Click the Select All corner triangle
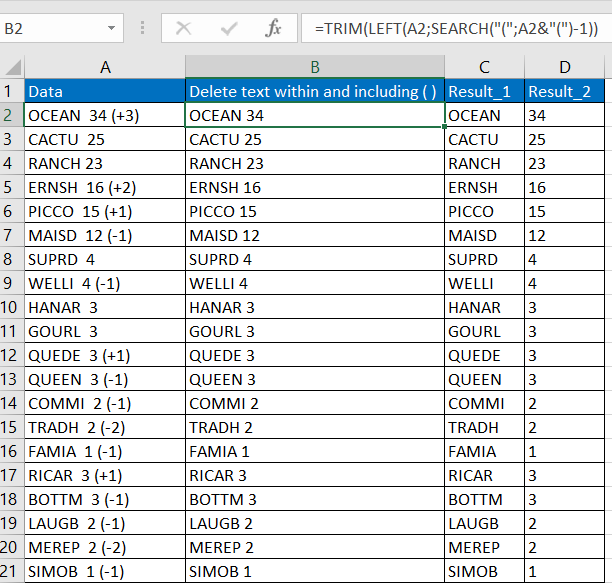 tap(12, 67)
